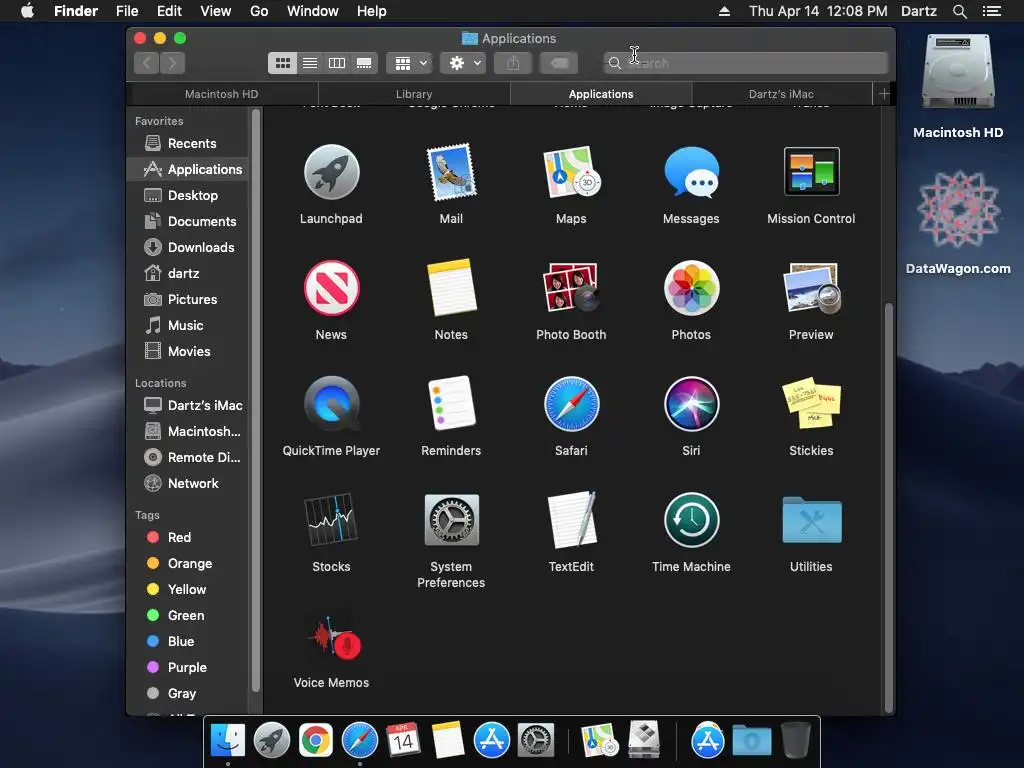Switch to the Library tab
The image size is (1024, 768).
pyautogui.click(x=414, y=94)
